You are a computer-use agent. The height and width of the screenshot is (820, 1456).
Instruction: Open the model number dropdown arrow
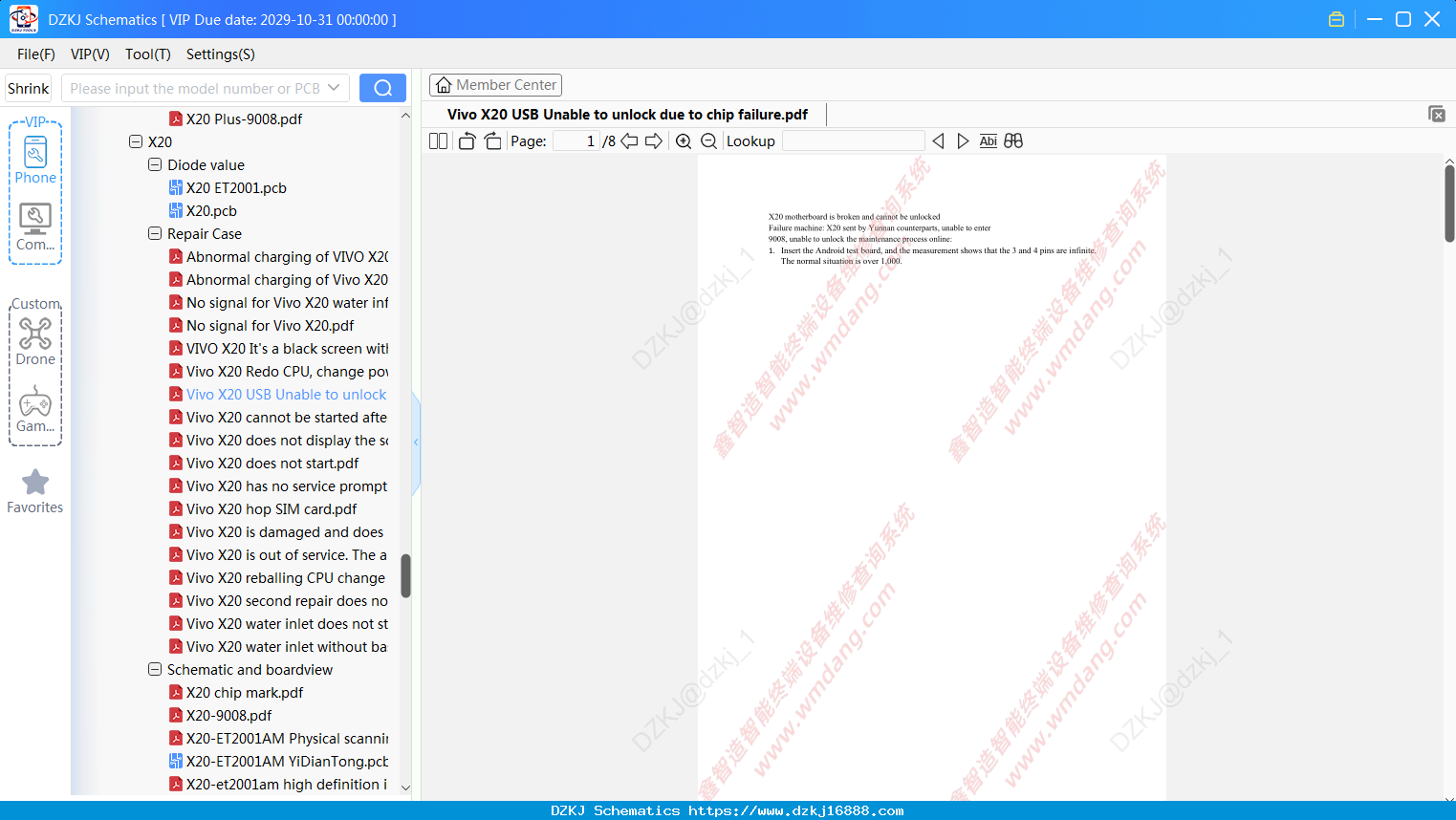(x=334, y=88)
